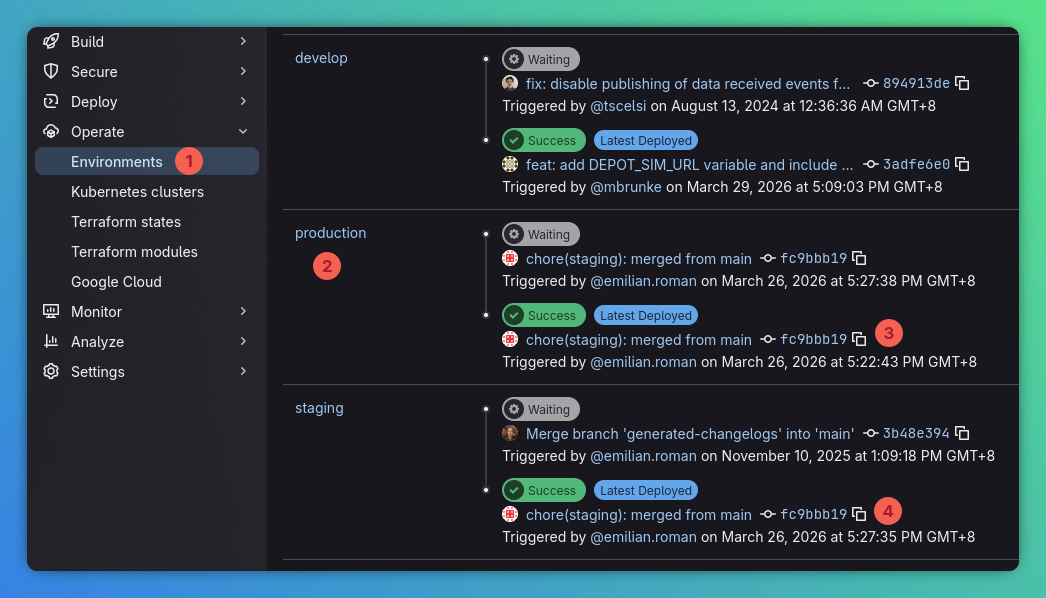Click the Deploy icon in the sidebar

[x=50, y=101]
